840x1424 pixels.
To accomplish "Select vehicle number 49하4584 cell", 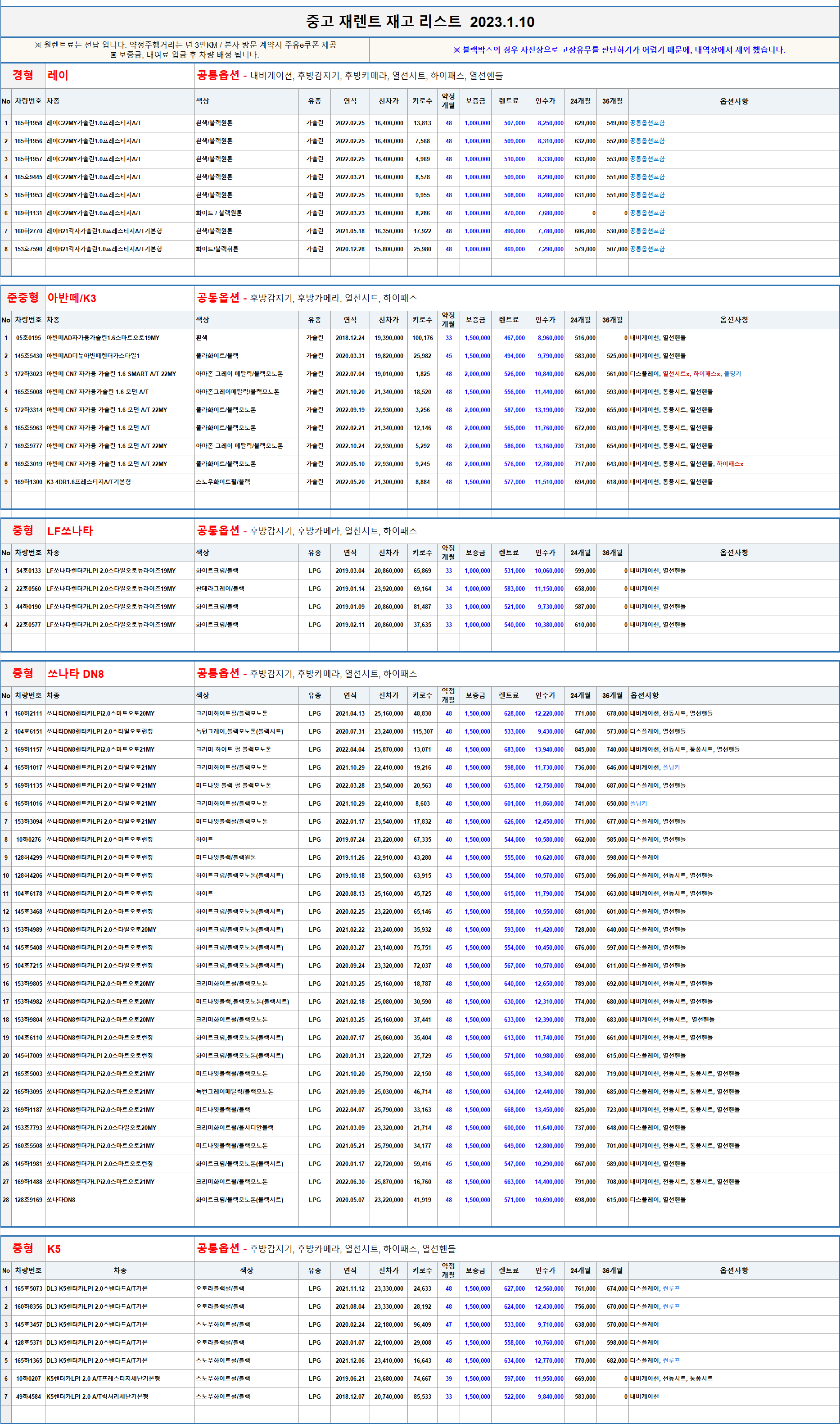I will point(28,1397).
